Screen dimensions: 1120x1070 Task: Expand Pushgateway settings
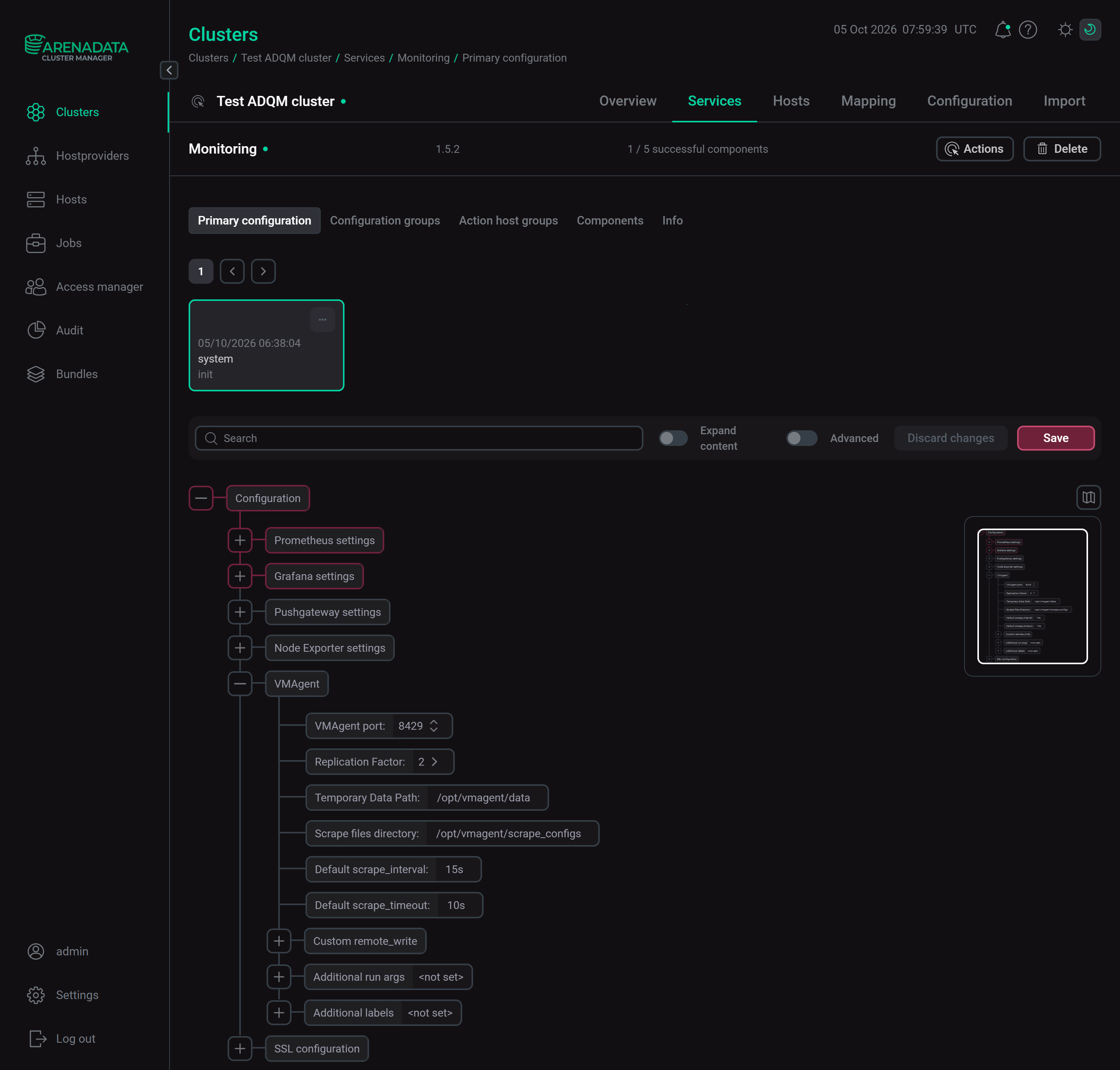(240, 612)
